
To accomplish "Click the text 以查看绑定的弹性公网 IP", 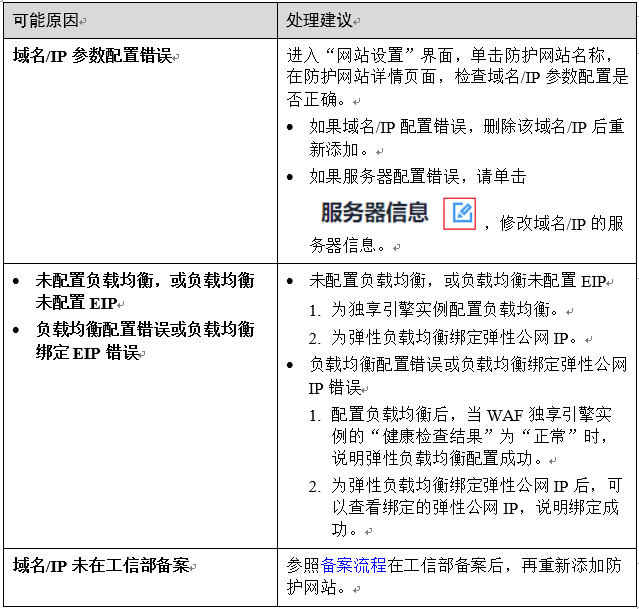I will pyautogui.click(x=425, y=508).
